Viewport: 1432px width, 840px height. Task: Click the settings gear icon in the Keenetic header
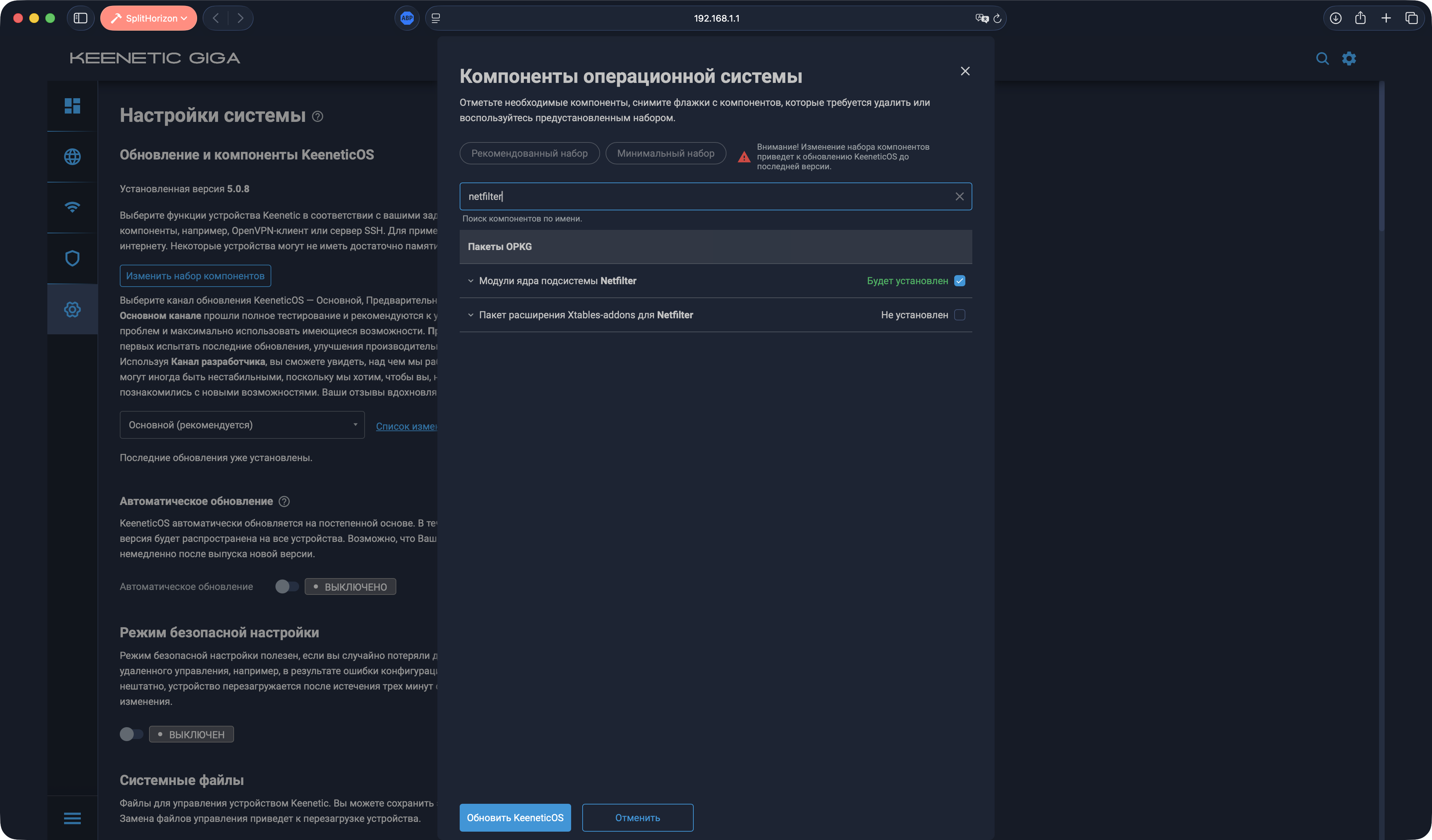[x=1349, y=58]
